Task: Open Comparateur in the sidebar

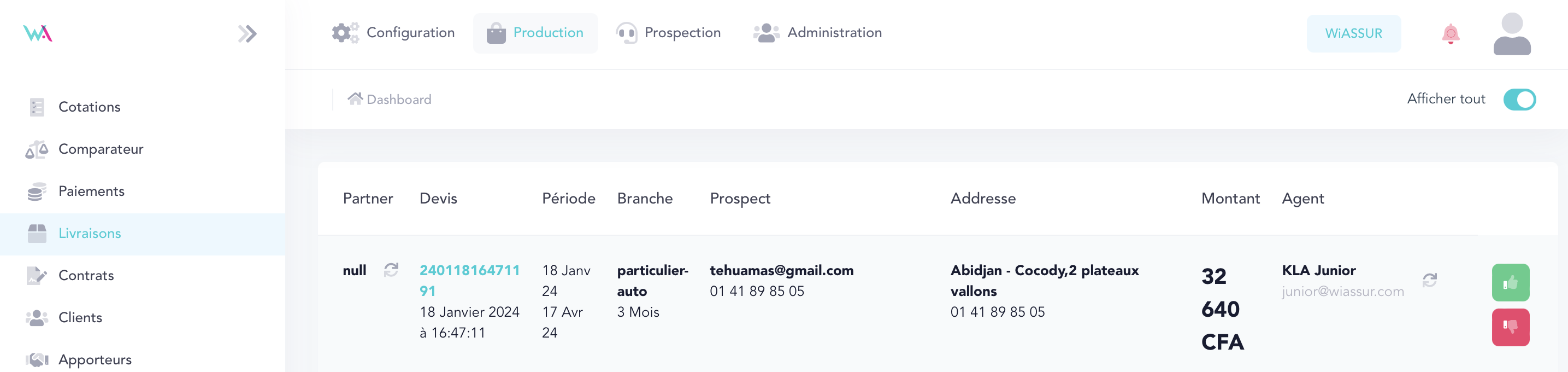Action: pos(101,149)
